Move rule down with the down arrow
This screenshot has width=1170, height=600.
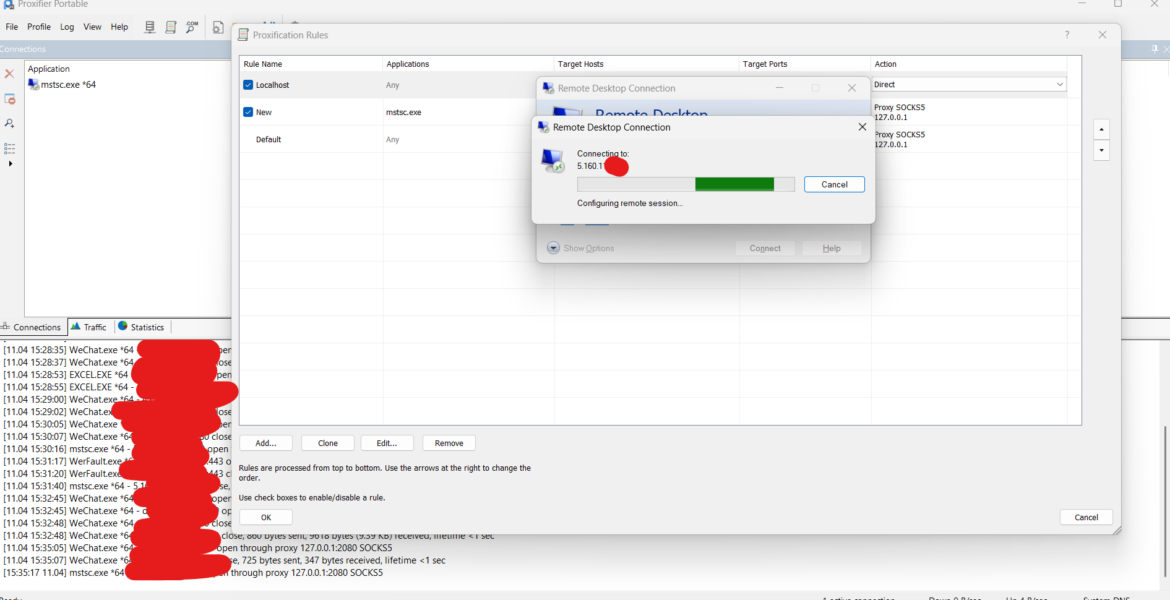click(x=1101, y=151)
